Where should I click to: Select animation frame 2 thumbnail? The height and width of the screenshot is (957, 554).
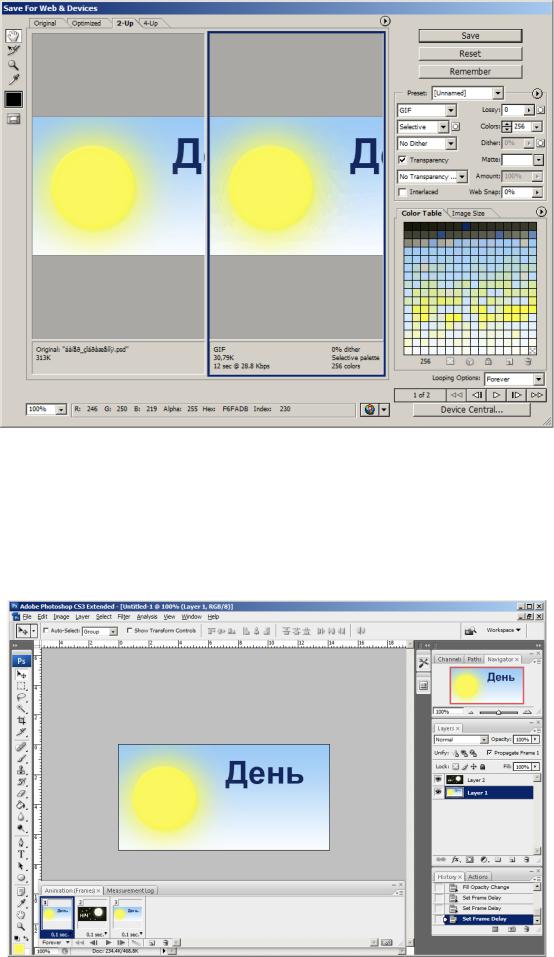point(92,914)
